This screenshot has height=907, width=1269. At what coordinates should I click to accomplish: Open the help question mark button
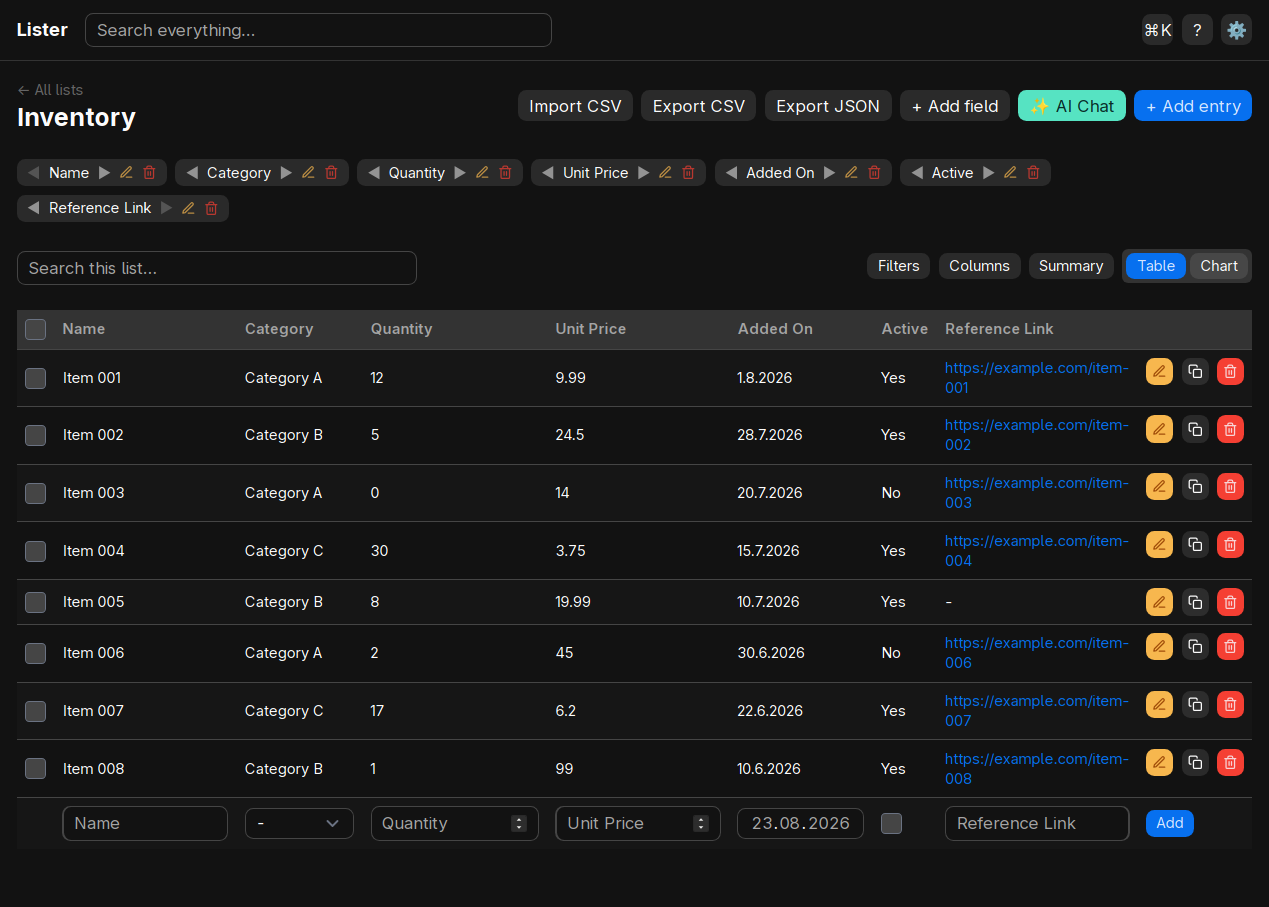[x=1197, y=30]
